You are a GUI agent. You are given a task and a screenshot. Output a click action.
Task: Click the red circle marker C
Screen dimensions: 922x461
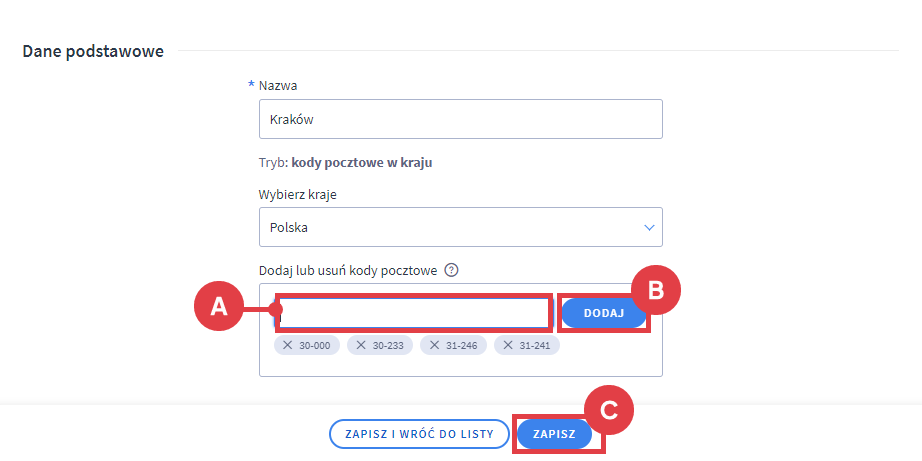[x=608, y=410]
